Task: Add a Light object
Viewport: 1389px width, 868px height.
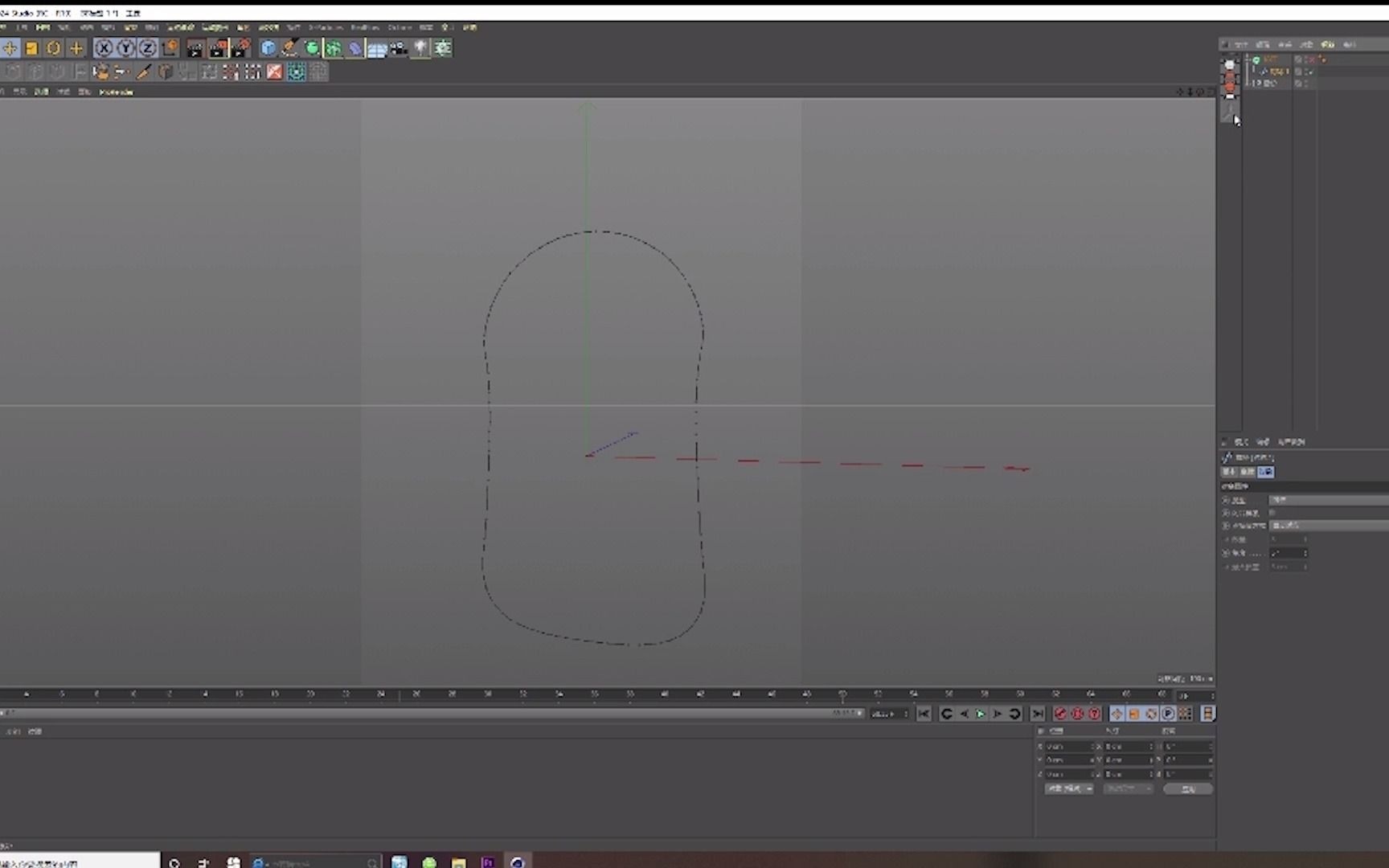Action: pos(420,48)
